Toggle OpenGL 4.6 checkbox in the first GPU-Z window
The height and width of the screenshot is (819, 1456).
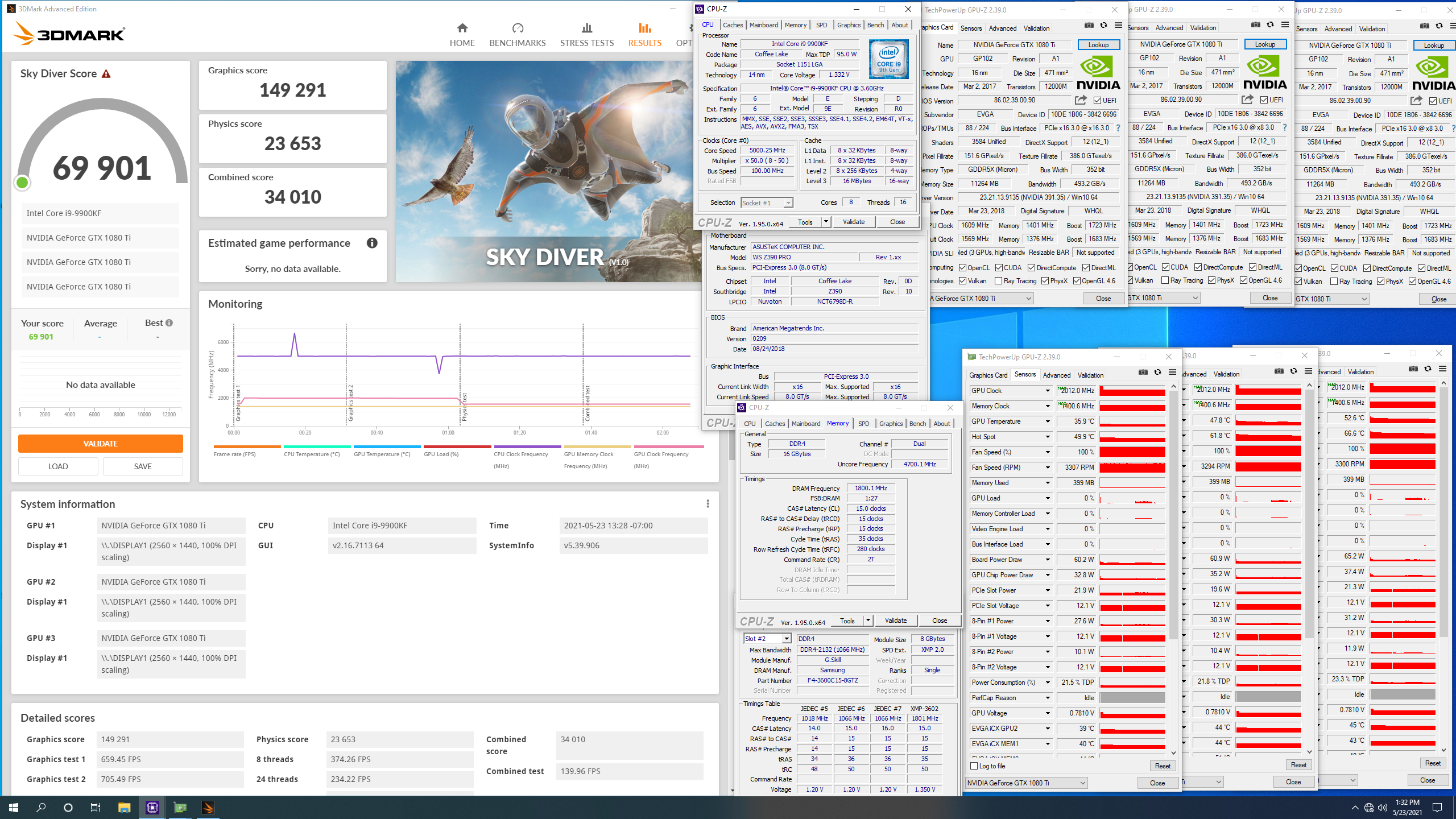click(1077, 281)
